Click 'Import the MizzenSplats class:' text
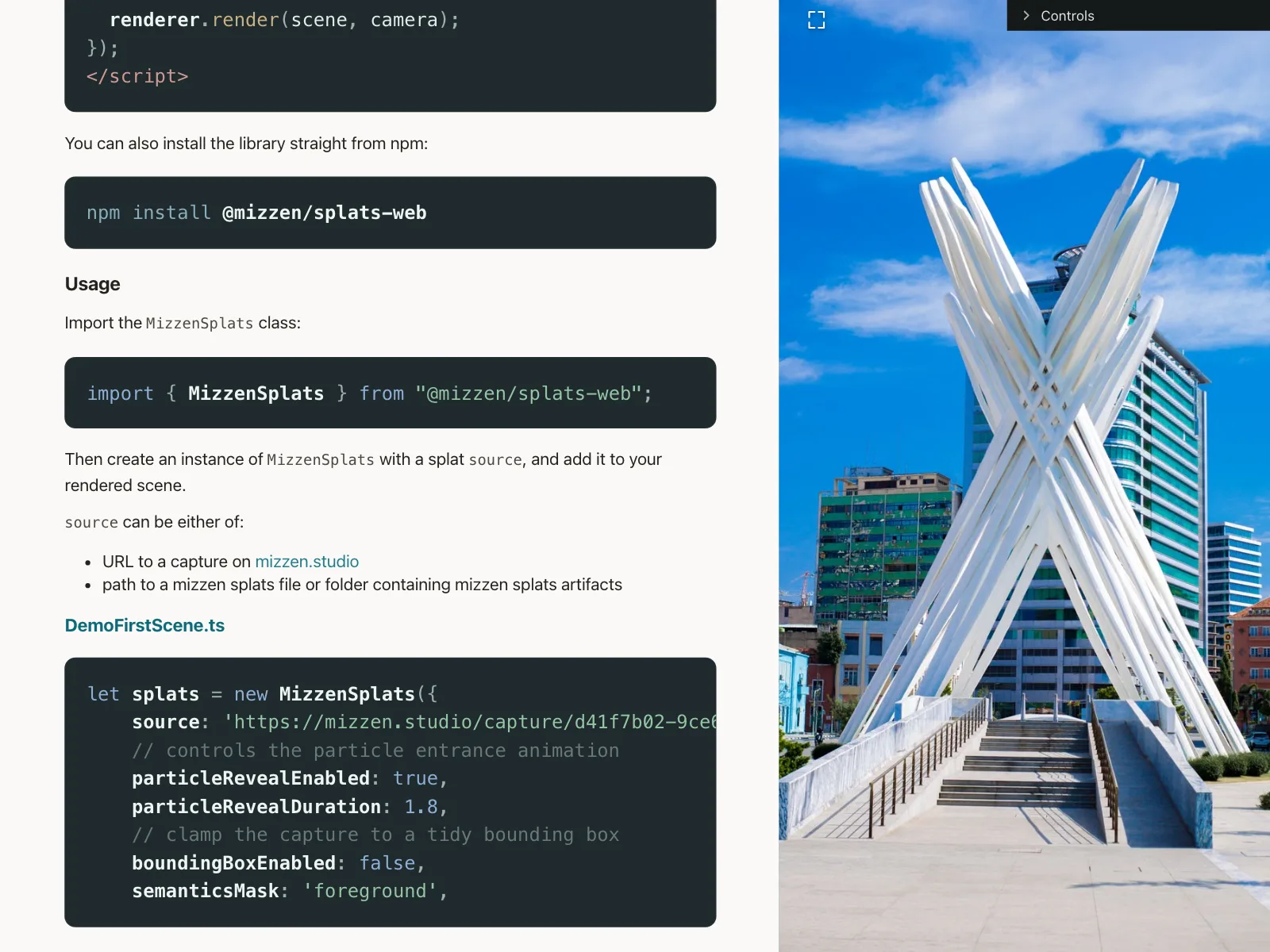1270x952 pixels. (x=183, y=323)
